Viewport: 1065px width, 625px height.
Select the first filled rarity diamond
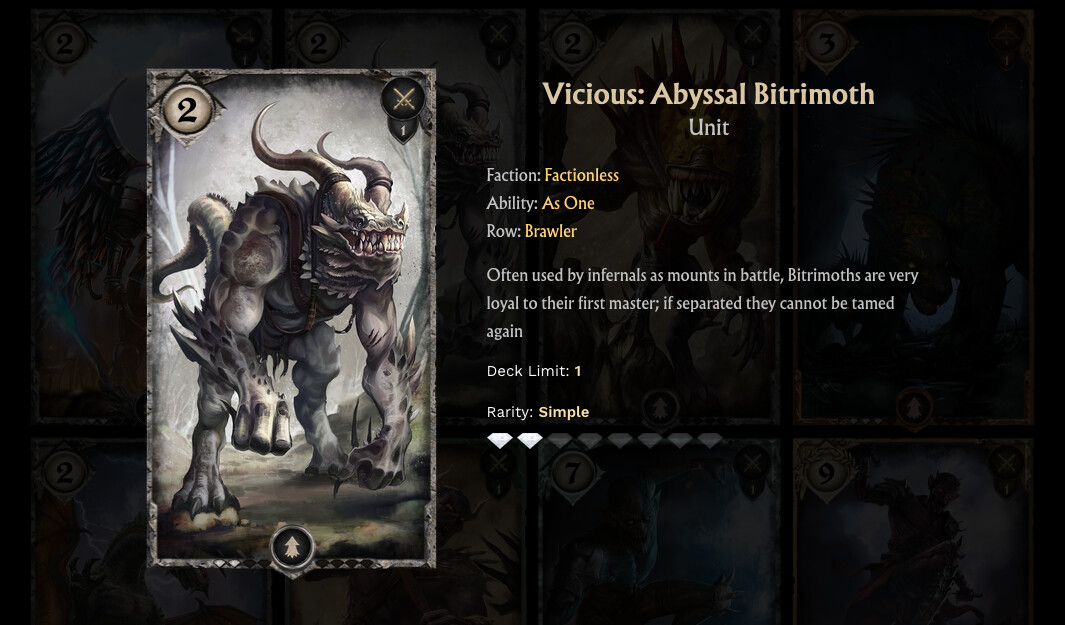pyautogui.click(x=500, y=441)
